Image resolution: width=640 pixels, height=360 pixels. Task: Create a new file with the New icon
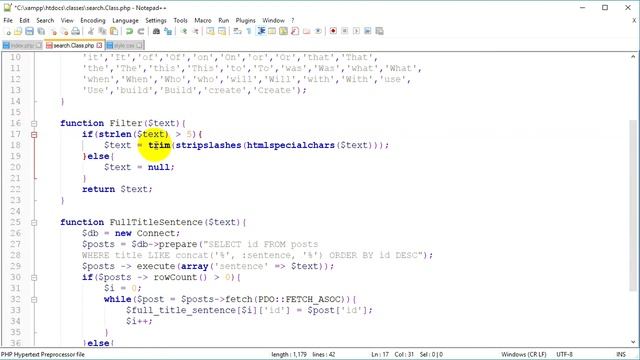click(x=7, y=31)
